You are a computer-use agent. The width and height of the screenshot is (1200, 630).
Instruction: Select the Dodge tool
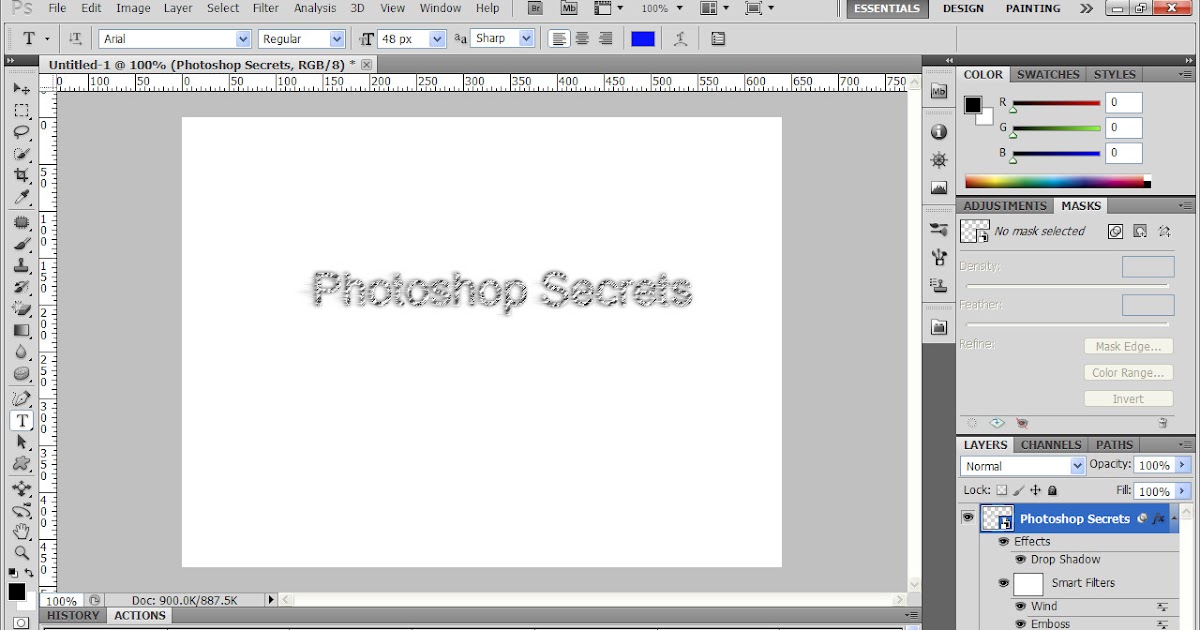[x=21, y=374]
